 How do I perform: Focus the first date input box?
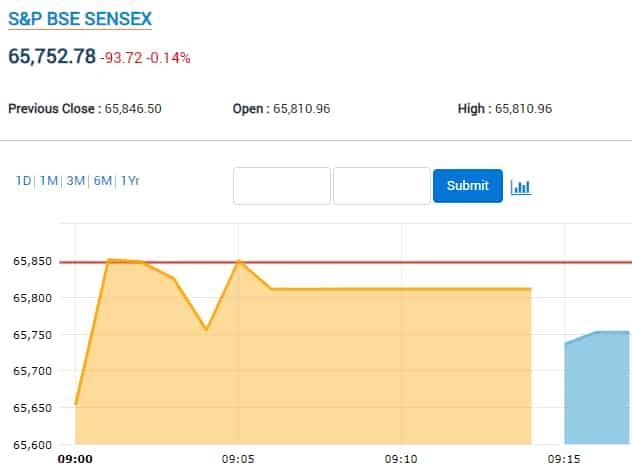(x=282, y=186)
